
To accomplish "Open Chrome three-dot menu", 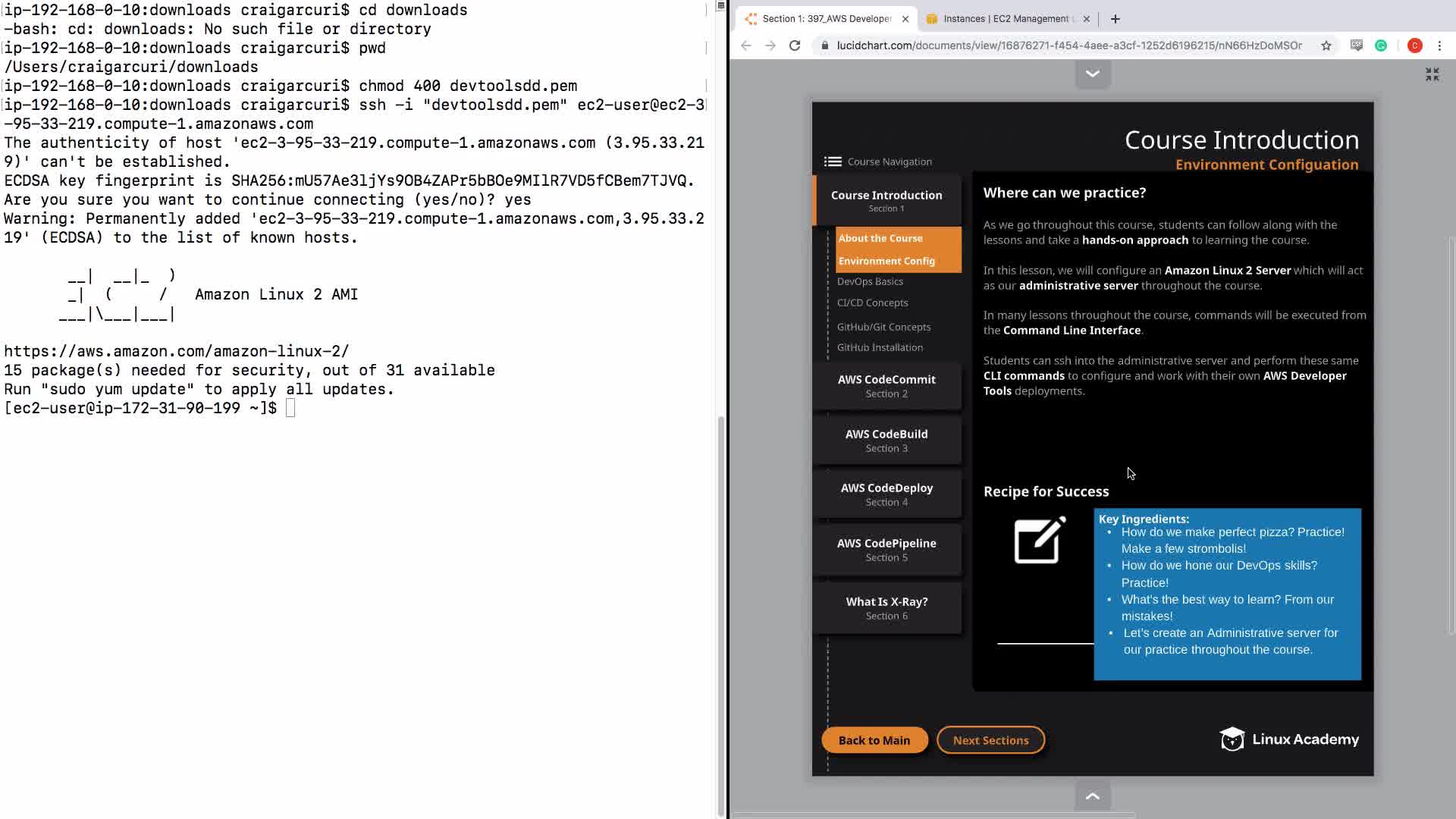I will [x=1439, y=45].
